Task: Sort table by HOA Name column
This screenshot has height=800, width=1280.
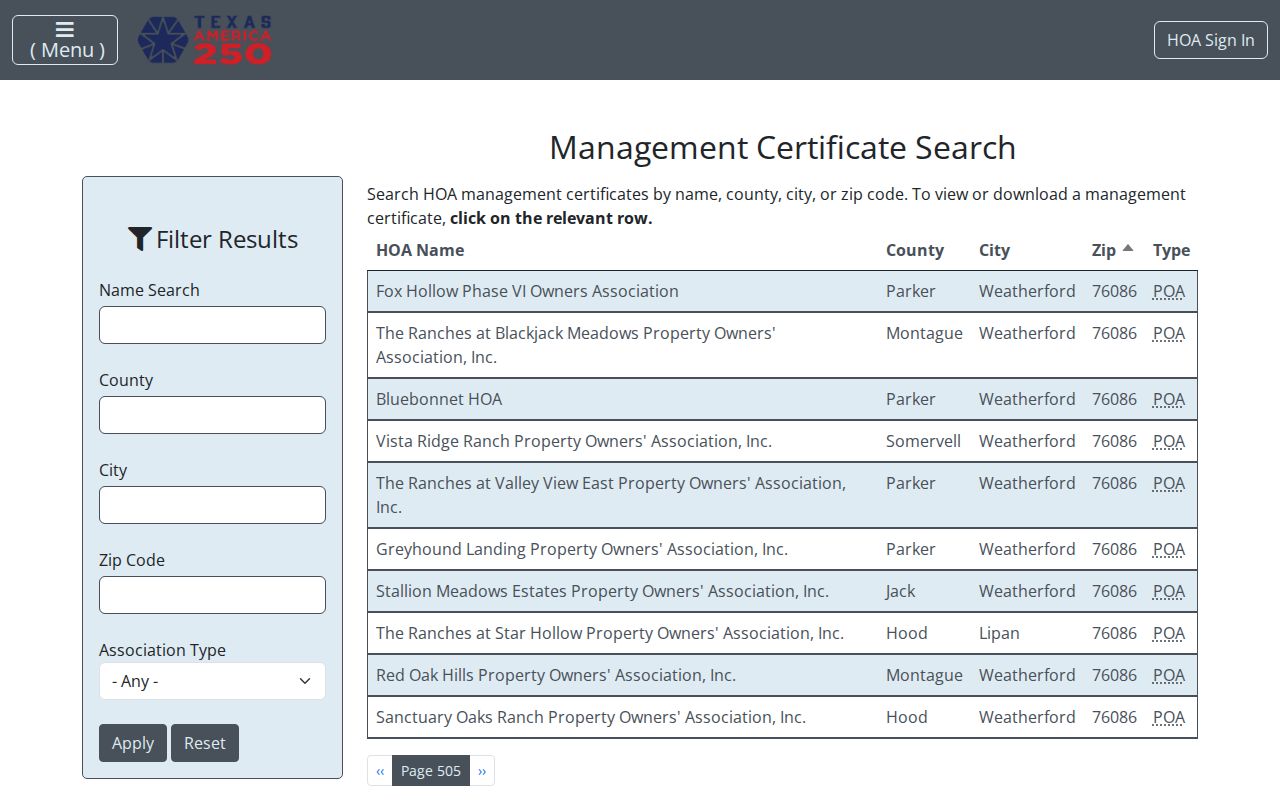Action: pos(420,250)
